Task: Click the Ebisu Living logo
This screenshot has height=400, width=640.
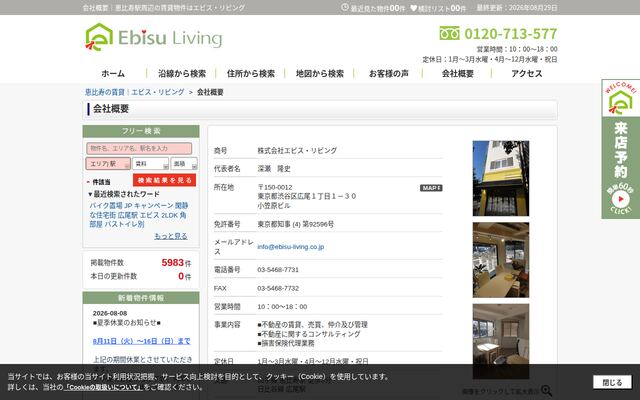Action: (153, 37)
